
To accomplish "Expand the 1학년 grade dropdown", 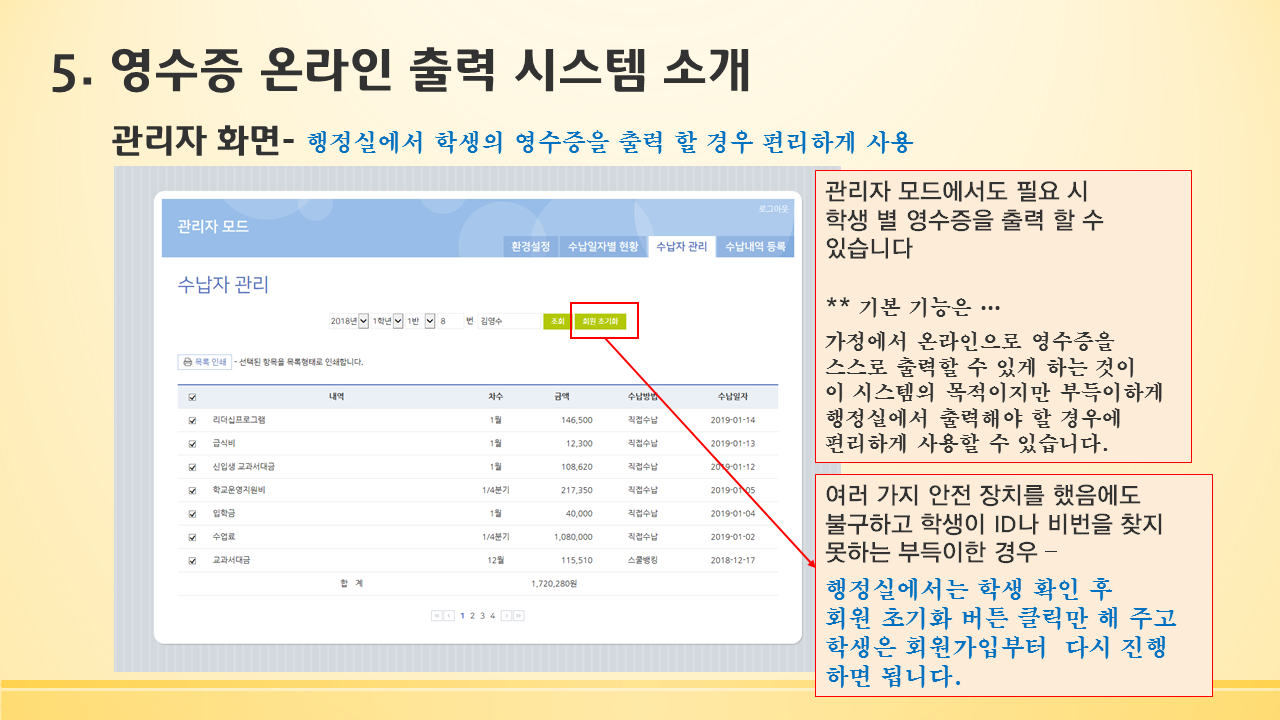I will coord(387,321).
